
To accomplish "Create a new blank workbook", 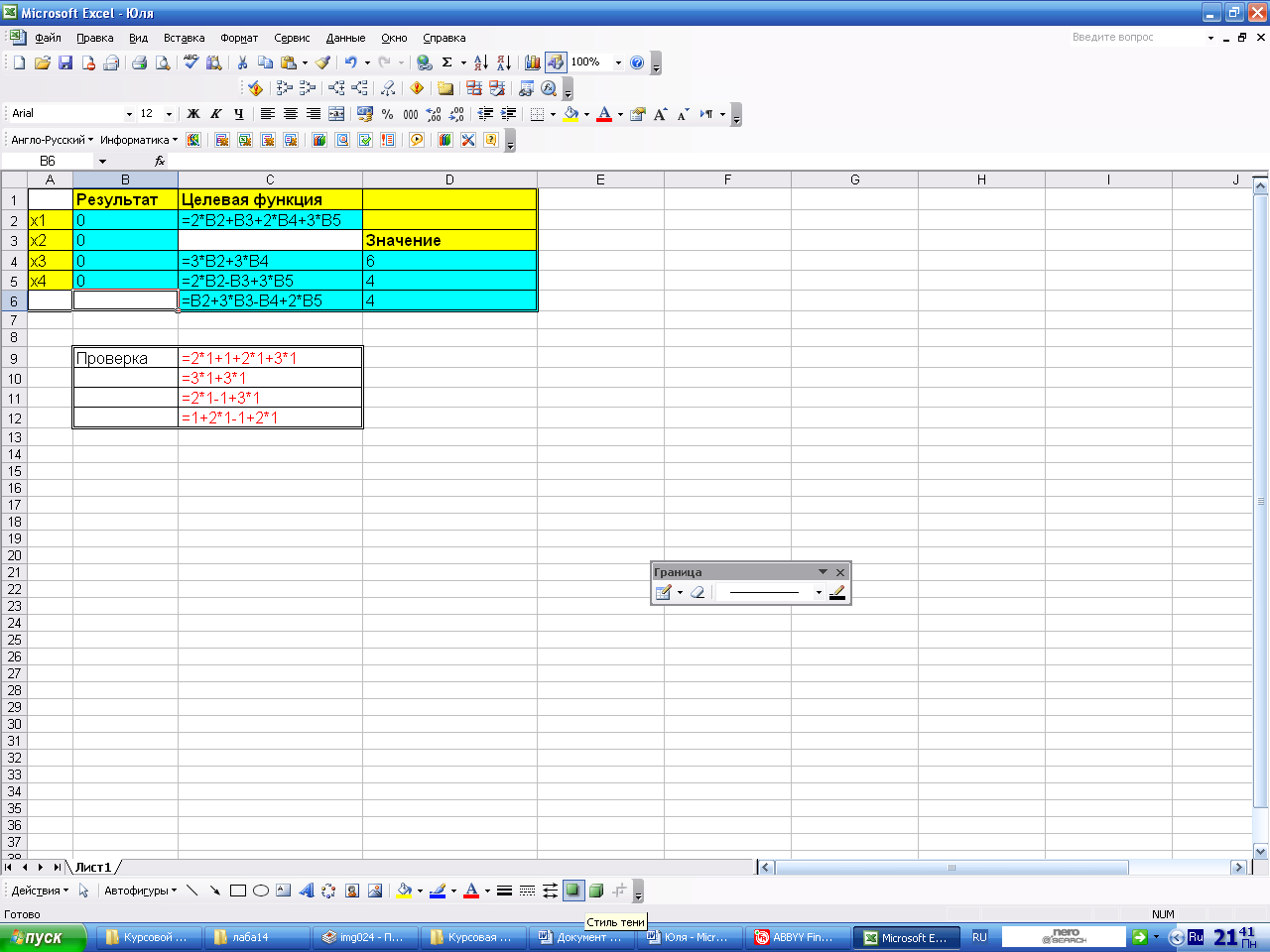I will (x=19, y=62).
